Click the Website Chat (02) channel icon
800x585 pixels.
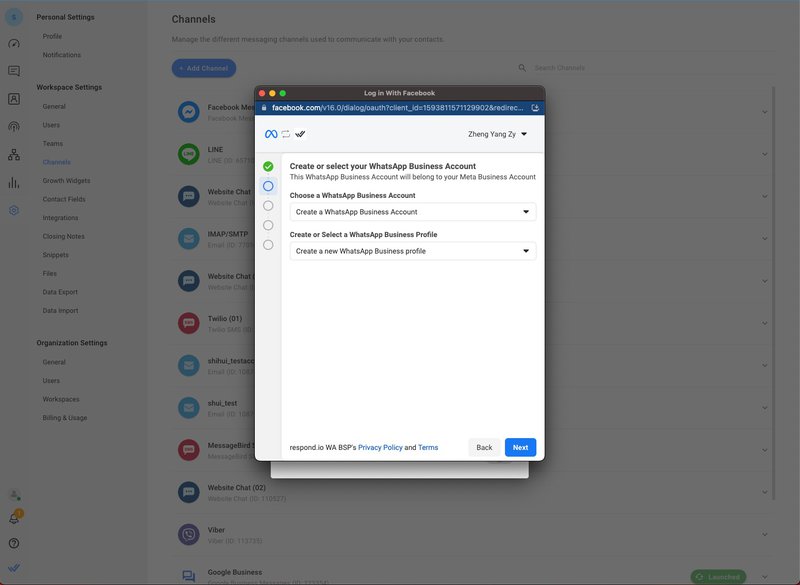(x=189, y=492)
